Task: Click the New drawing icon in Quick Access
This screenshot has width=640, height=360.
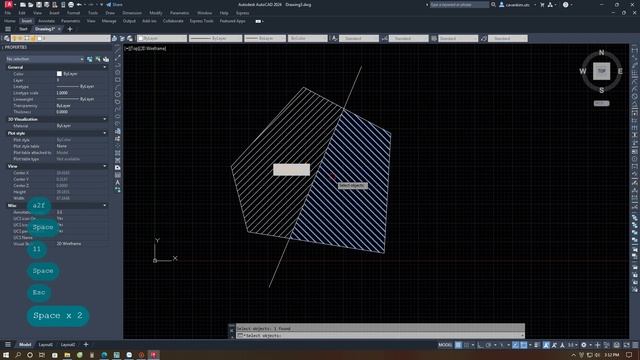Action: point(23,5)
